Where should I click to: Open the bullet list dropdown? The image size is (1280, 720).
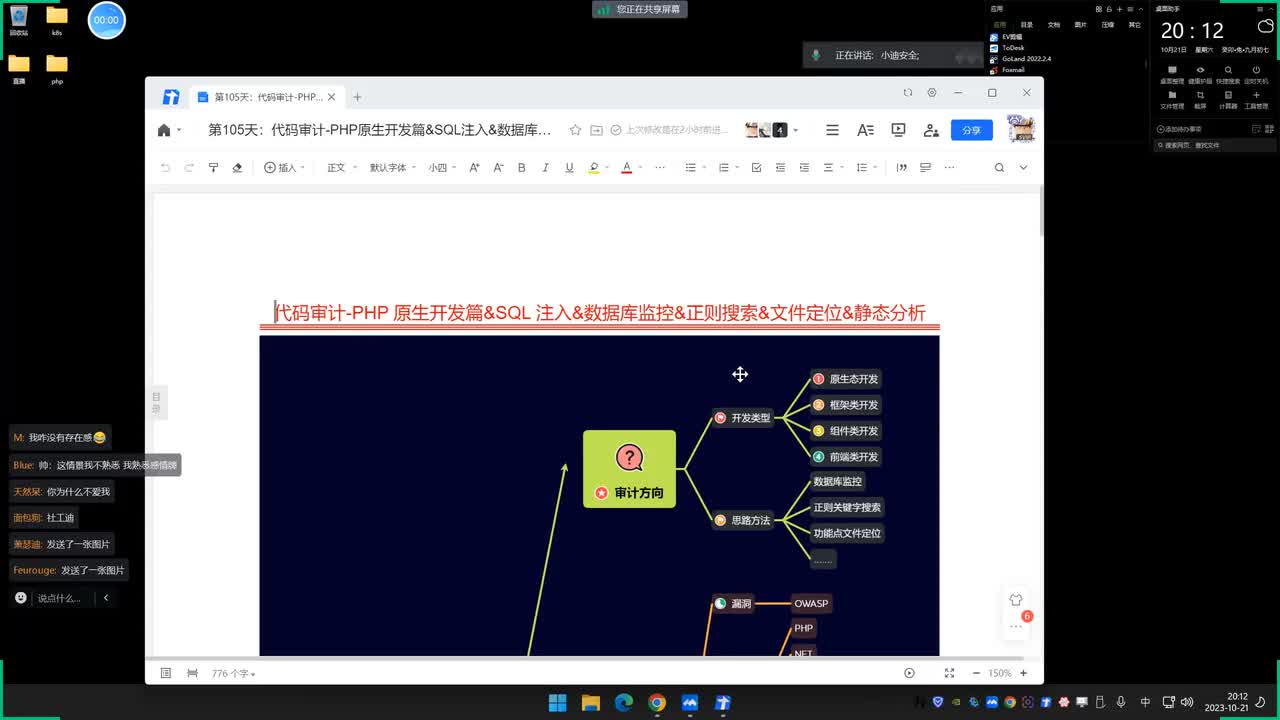point(694,168)
